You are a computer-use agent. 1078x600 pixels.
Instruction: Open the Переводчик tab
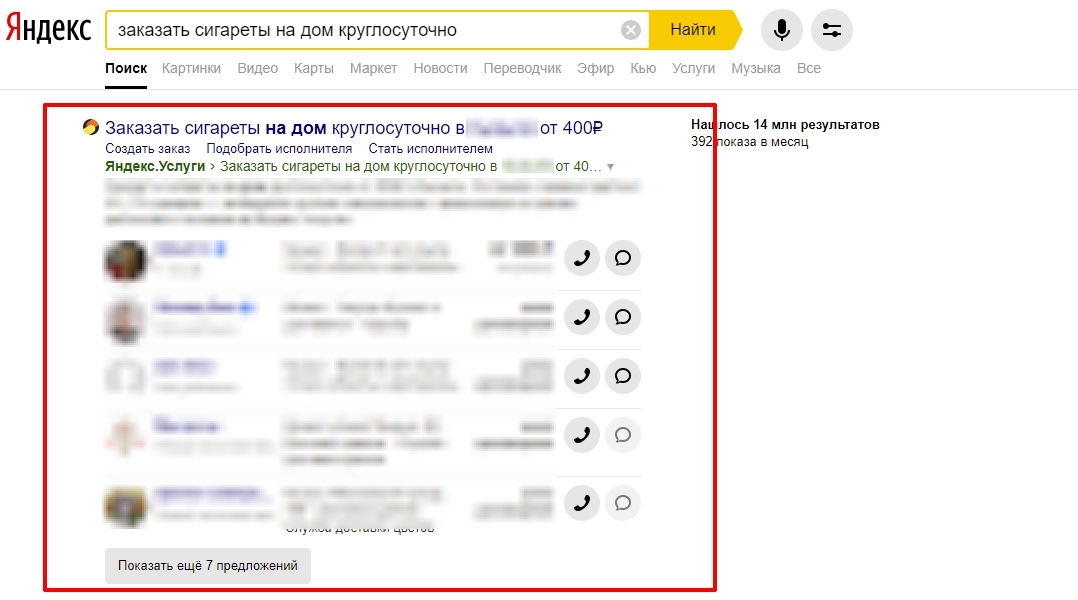pyautogui.click(x=522, y=68)
